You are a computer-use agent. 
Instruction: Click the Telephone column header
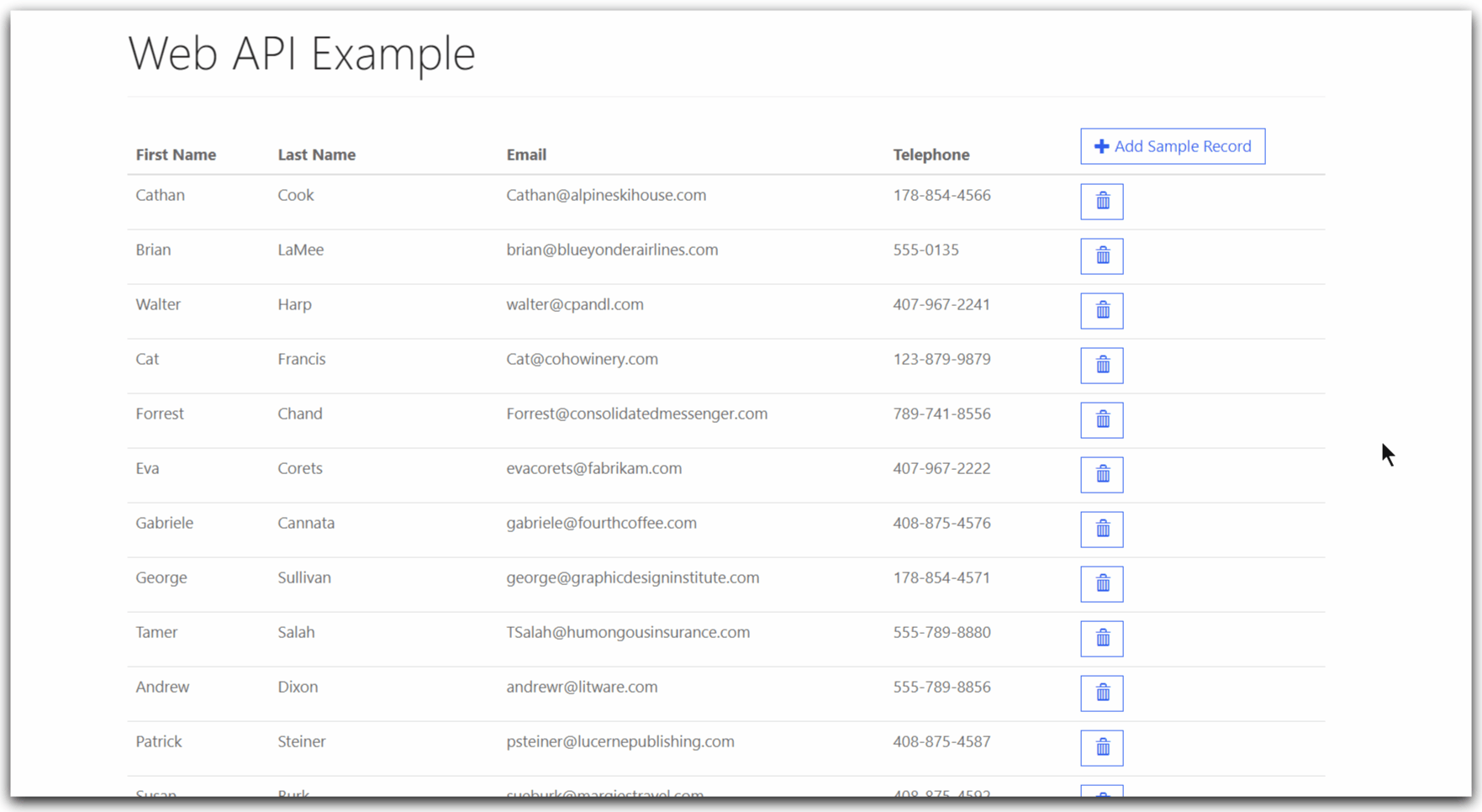[x=931, y=155]
